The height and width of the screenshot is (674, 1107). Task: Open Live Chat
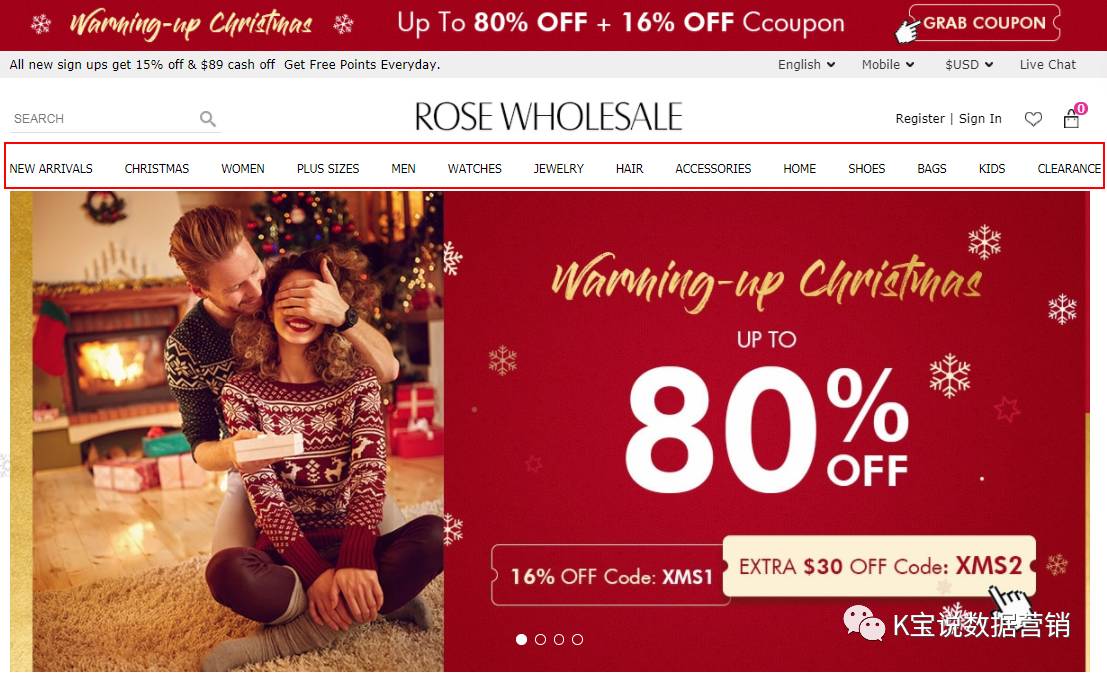(1048, 64)
